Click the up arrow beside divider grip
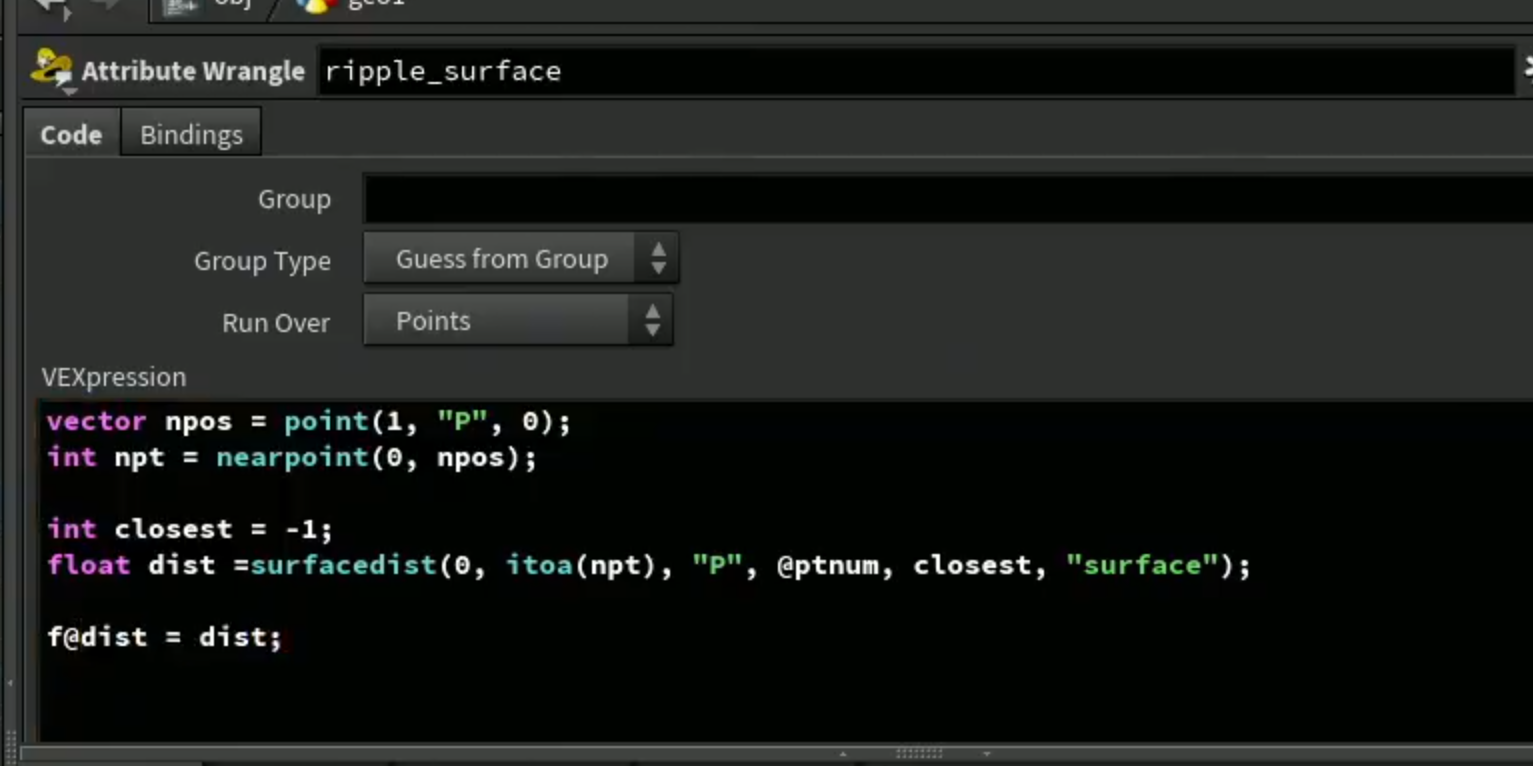Screen dimensions: 1533x766 (843, 754)
